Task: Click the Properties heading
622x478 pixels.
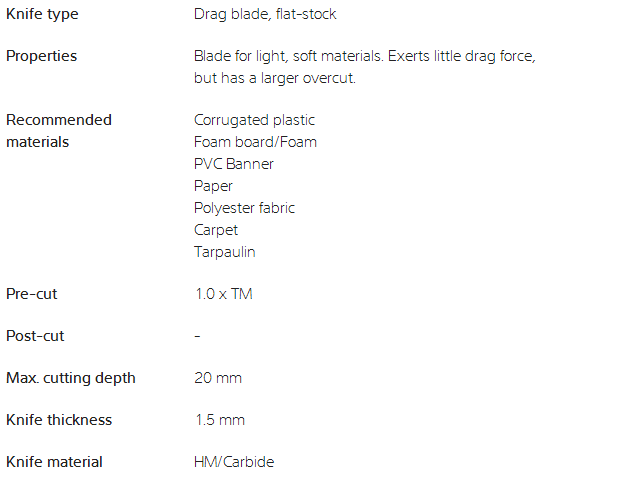Action: (x=42, y=56)
